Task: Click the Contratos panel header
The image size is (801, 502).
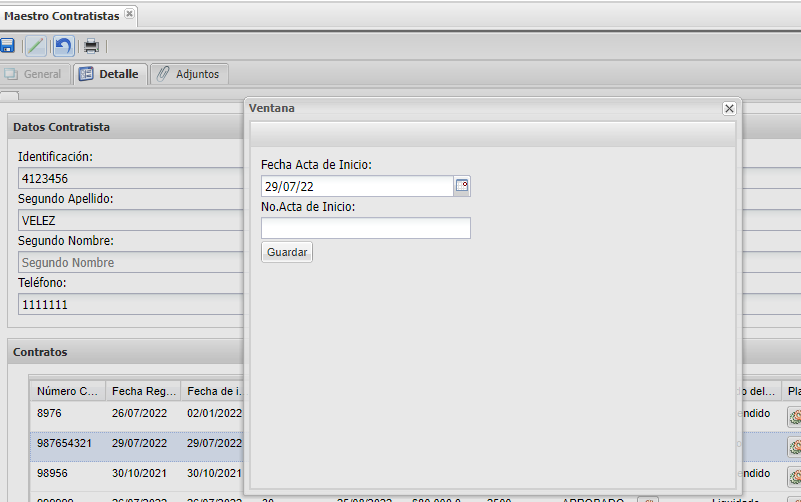Action: click(126, 352)
